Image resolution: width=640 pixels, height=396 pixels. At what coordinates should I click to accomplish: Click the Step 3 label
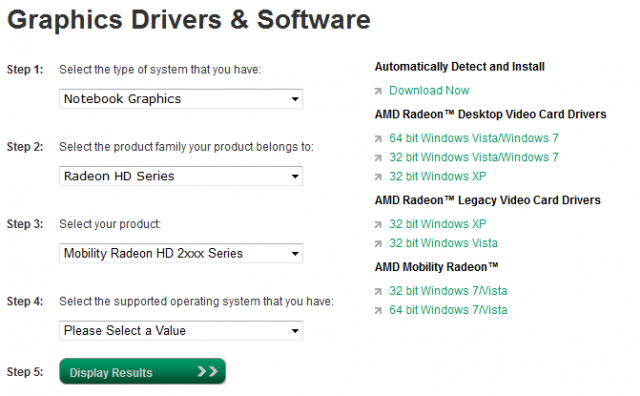[25, 224]
